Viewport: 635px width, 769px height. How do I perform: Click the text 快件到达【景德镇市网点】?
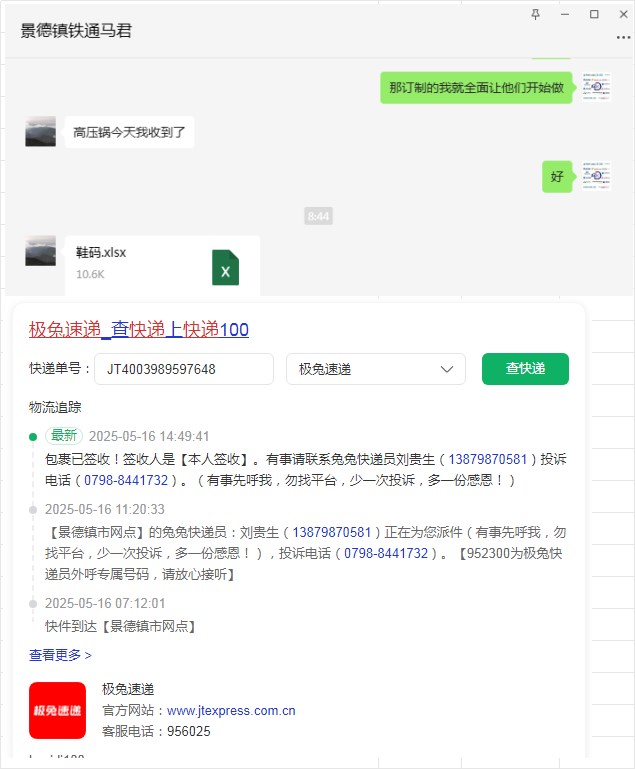[120, 626]
